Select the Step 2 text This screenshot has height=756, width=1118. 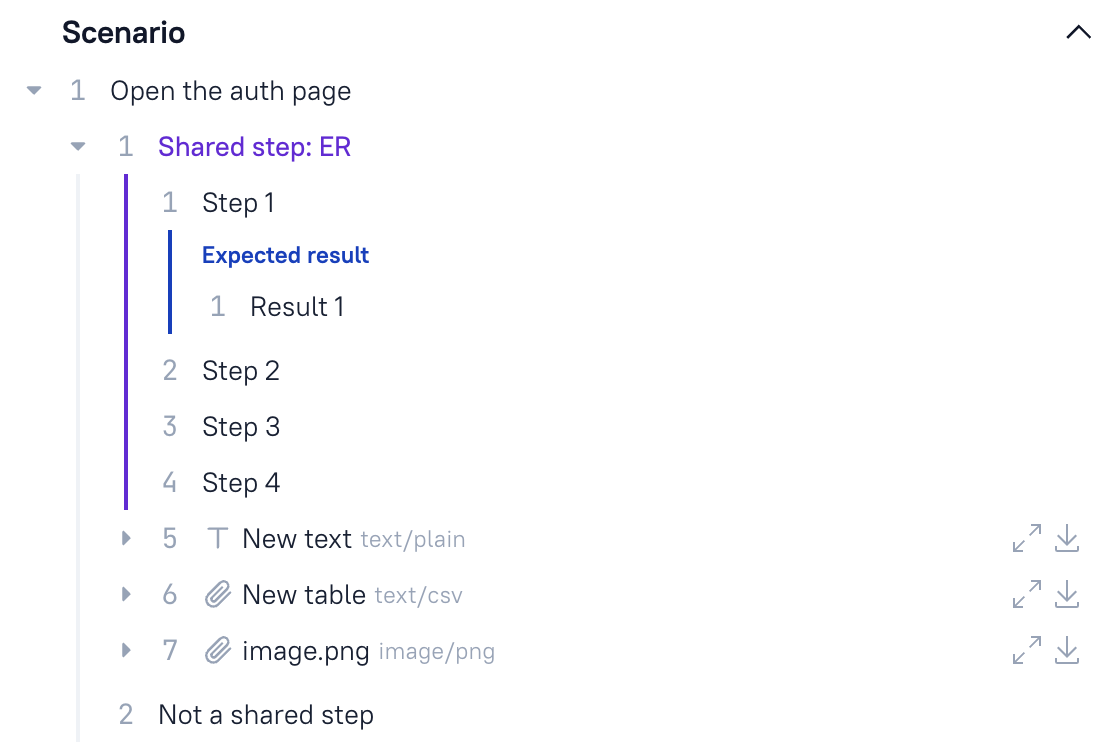click(241, 370)
